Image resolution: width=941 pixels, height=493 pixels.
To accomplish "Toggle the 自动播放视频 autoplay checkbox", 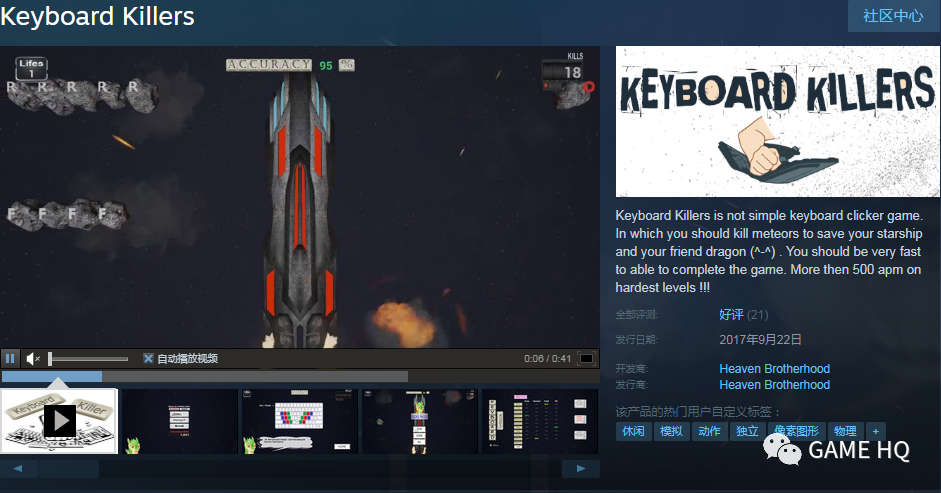I will (x=148, y=358).
